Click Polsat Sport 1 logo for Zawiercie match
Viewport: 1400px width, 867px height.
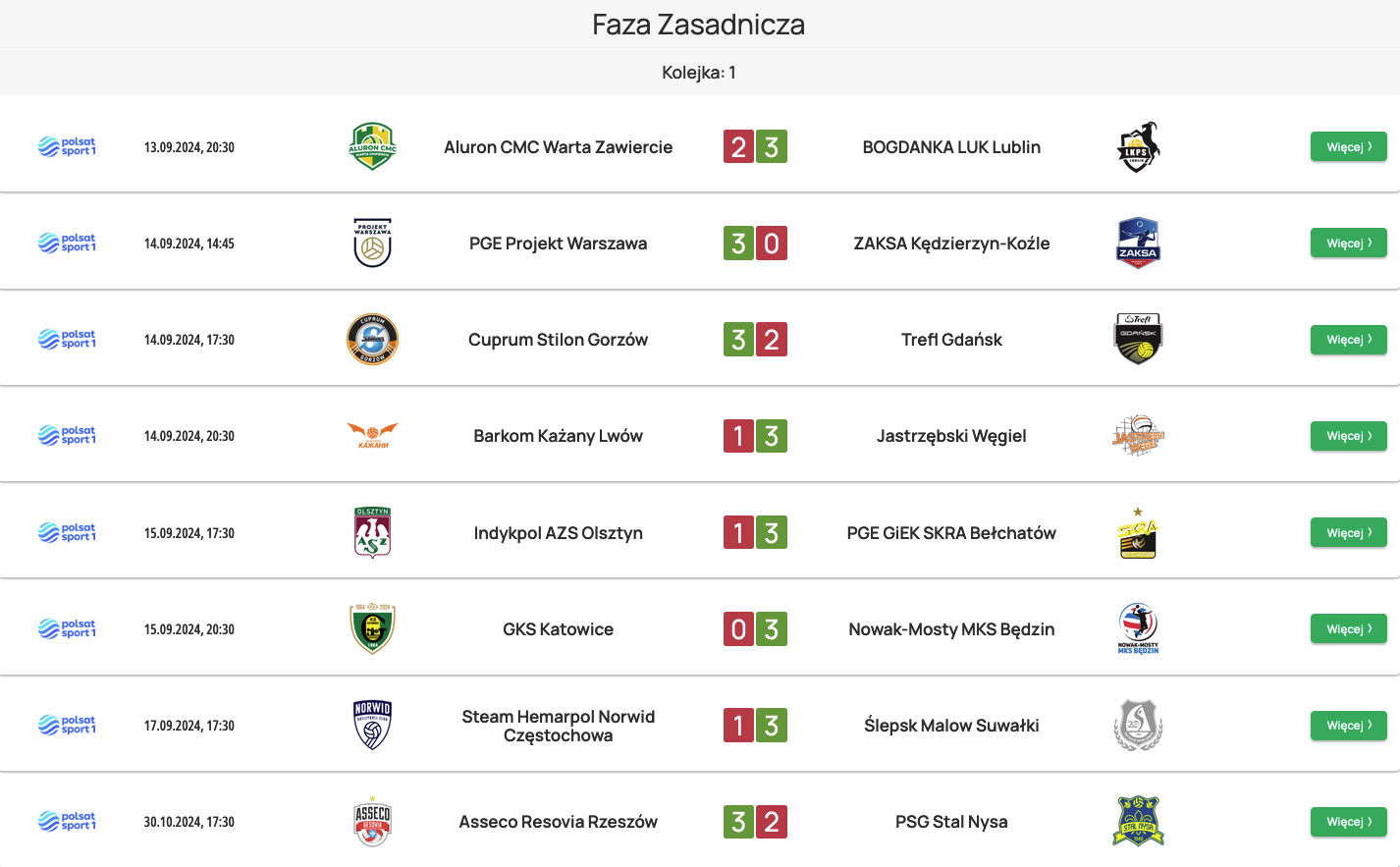(67, 147)
